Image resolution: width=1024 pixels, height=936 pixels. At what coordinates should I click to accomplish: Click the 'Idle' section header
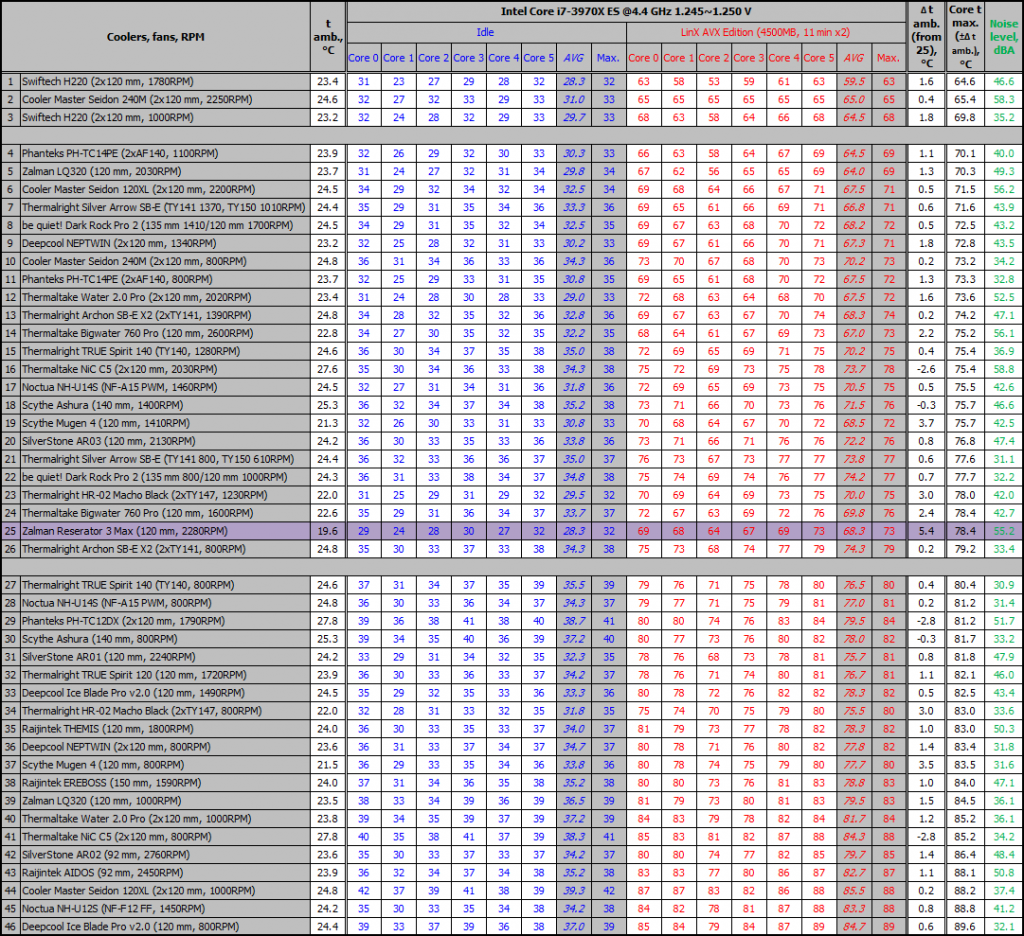click(x=485, y=32)
